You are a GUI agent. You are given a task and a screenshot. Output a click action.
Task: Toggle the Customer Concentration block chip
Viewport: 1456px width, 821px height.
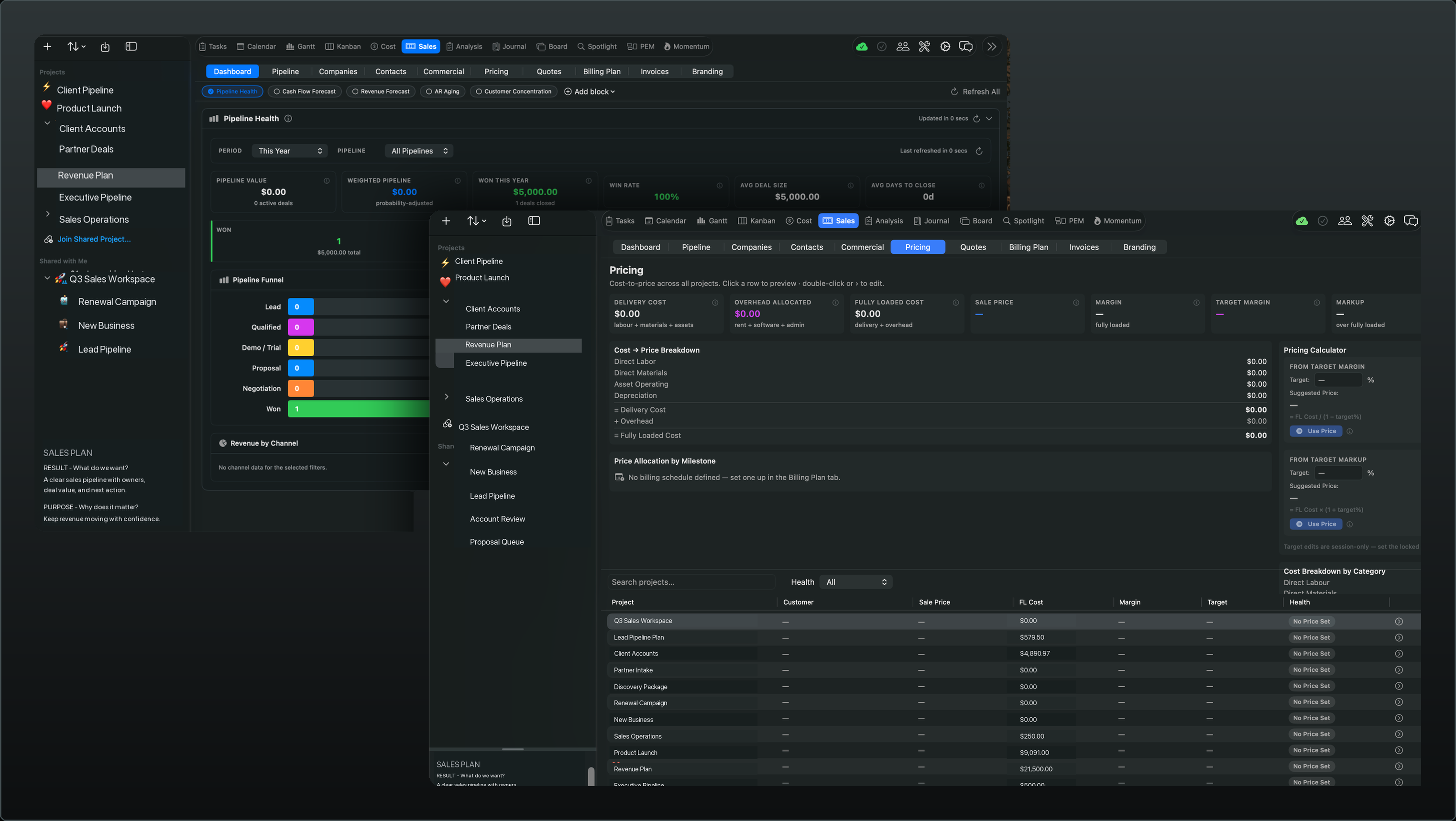click(x=514, y=91)
